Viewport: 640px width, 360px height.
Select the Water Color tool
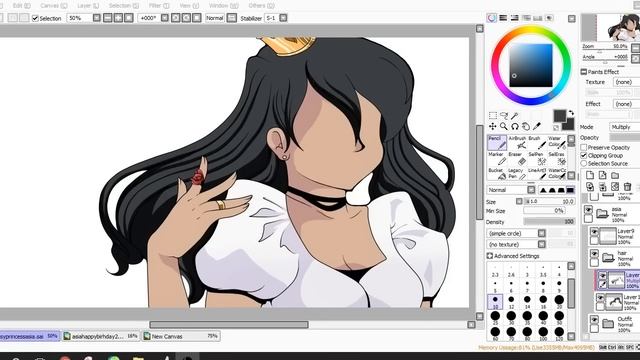tap(557, 143)
